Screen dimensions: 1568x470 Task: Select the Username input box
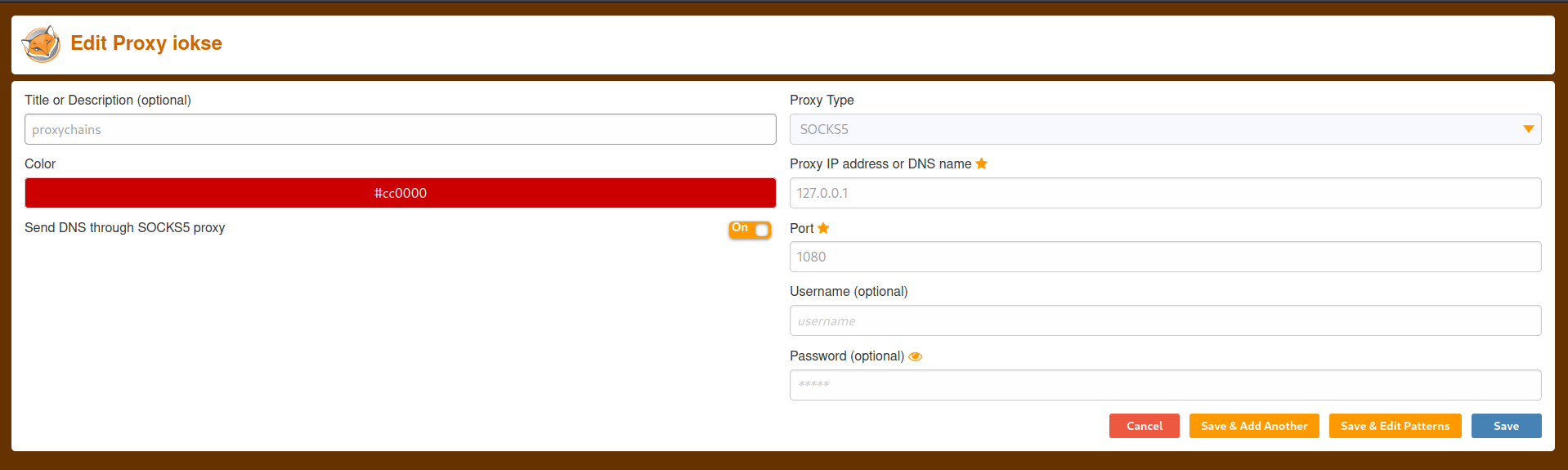point(1165,320)
